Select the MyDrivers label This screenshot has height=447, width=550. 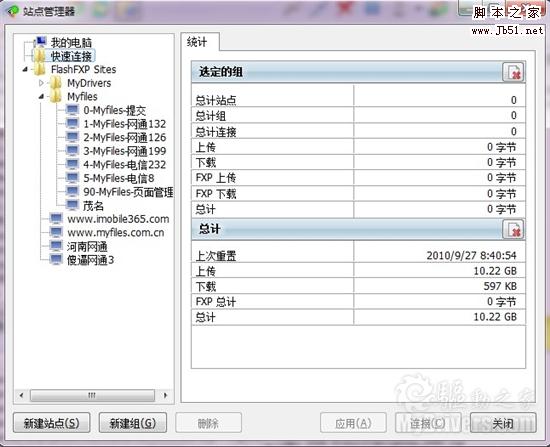tap(89, 83)
